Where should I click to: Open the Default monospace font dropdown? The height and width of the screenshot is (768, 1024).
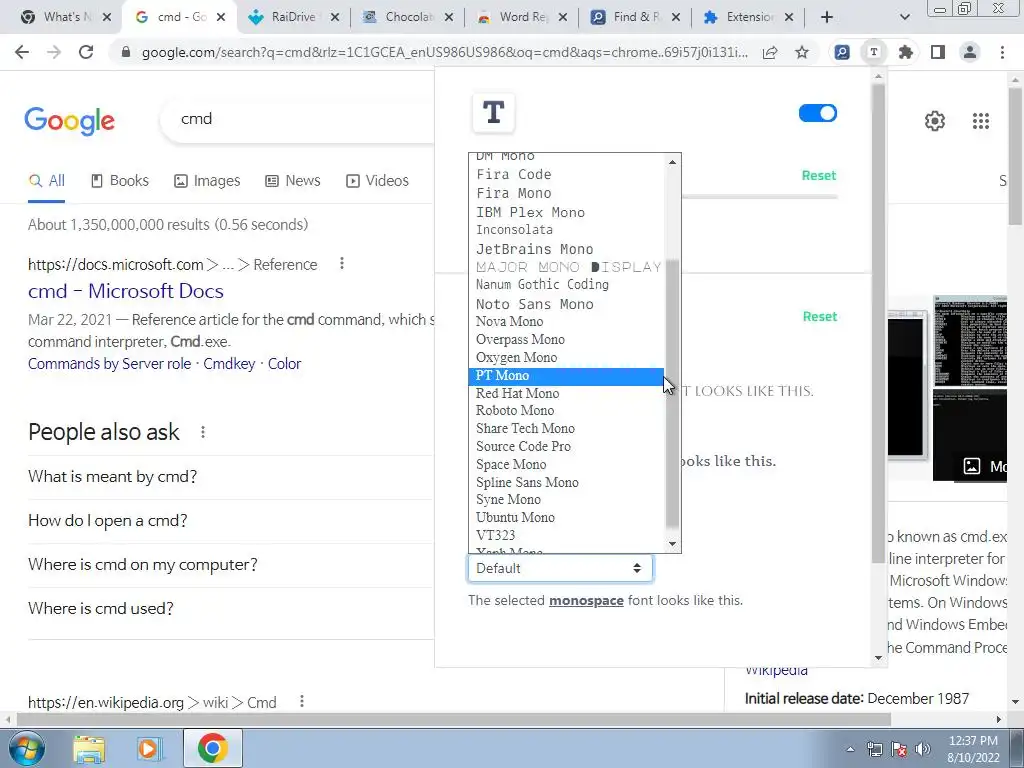point(560,568)
